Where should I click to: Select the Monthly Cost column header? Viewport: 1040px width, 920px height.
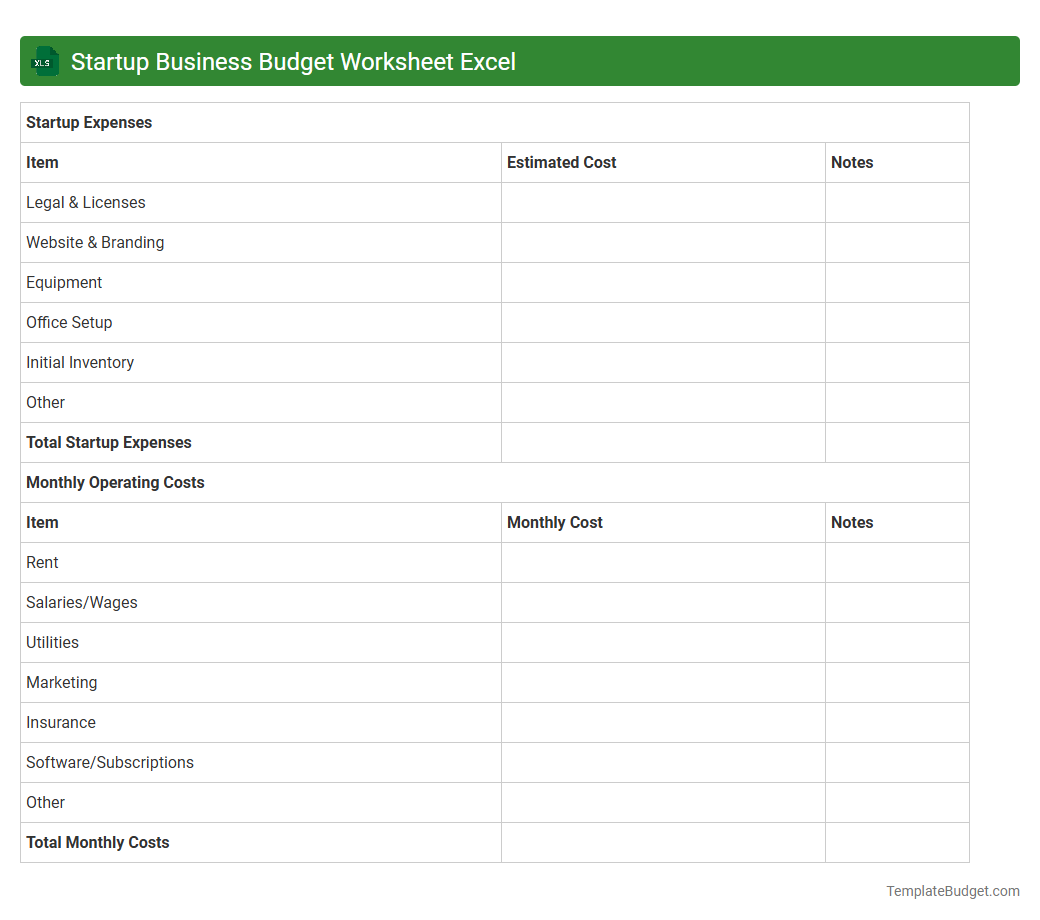[x=554, y=522]
